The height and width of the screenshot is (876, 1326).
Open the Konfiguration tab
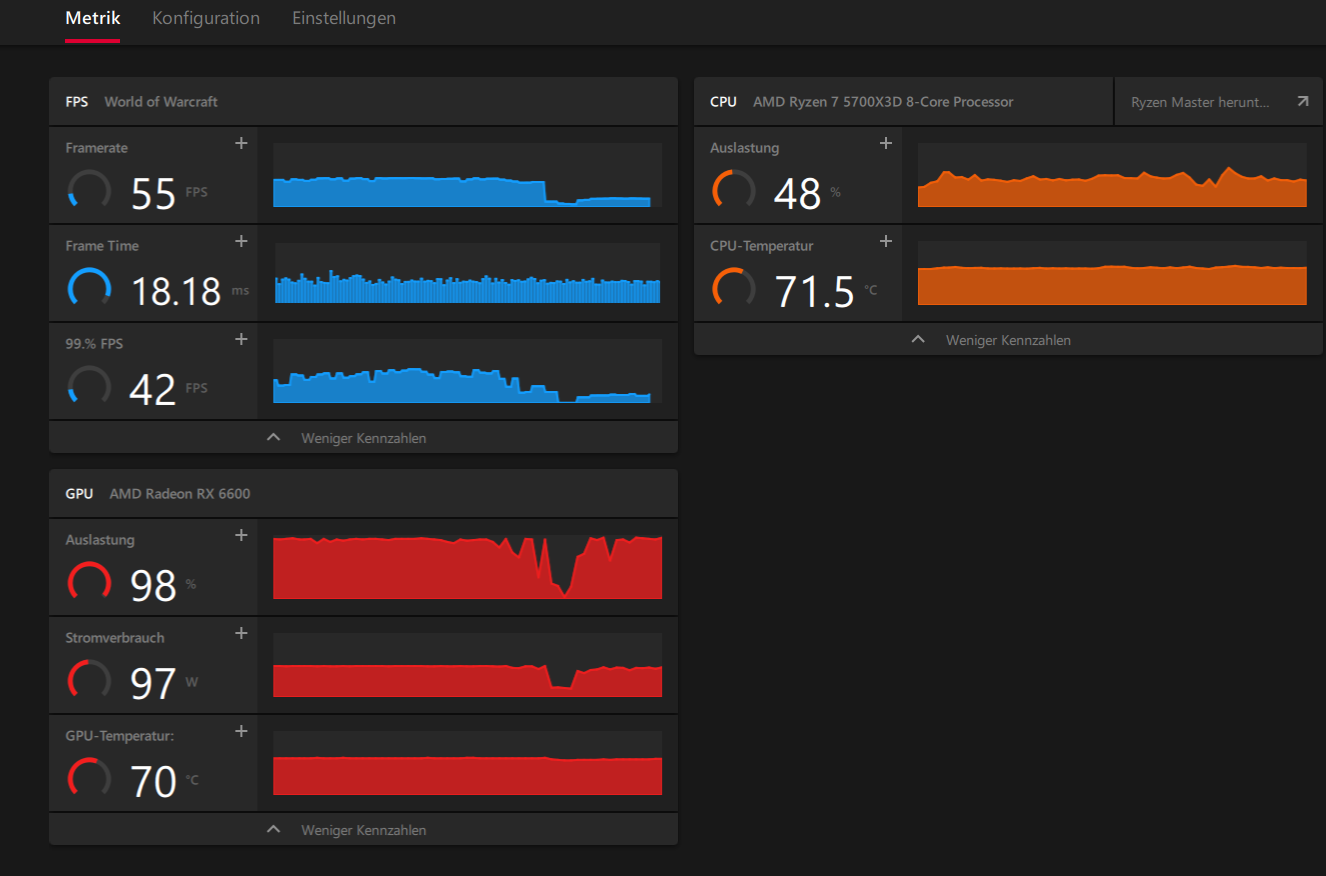click(206, 18)
